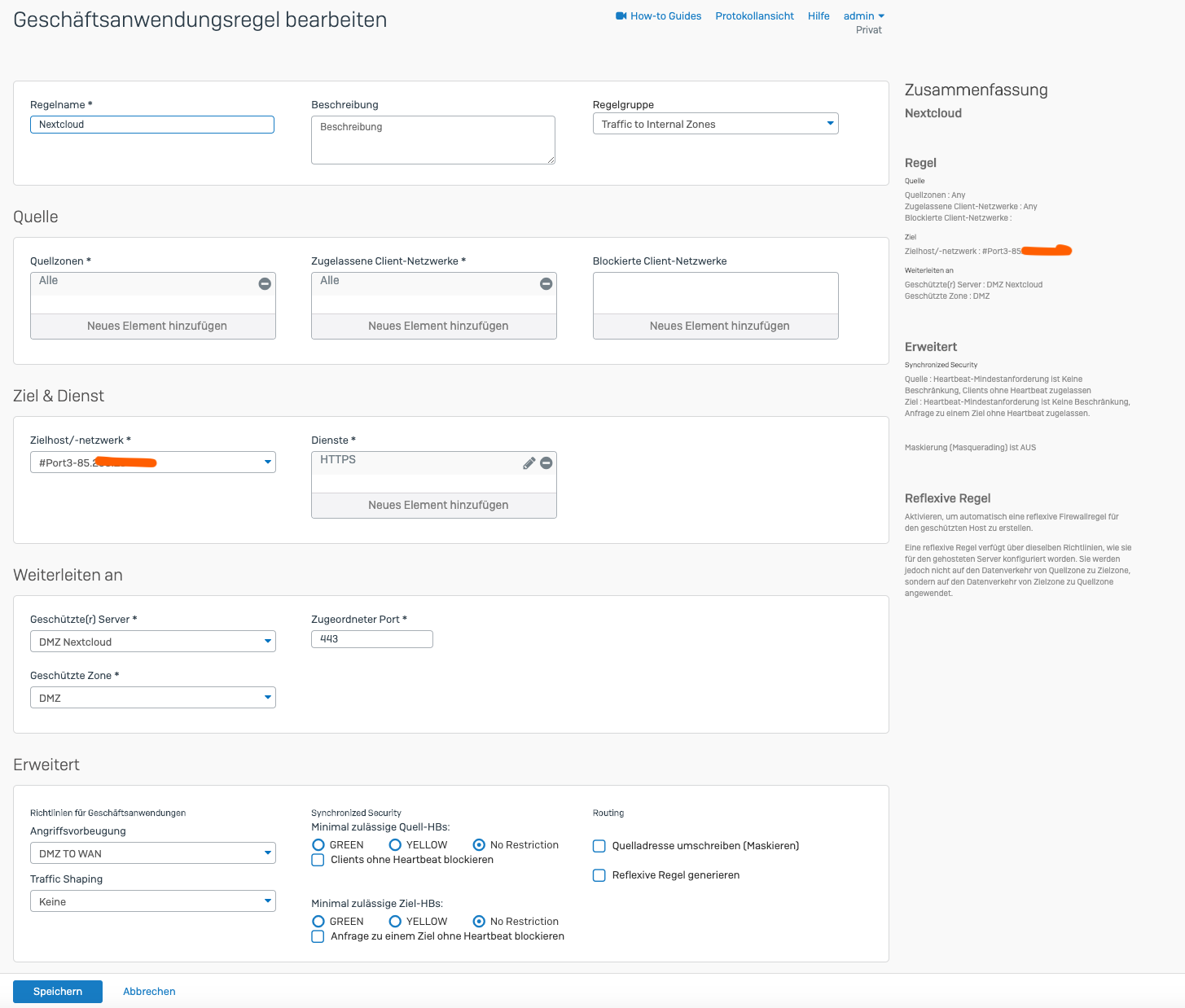Expand the Zielhost/-netzwerk dropdown
This screenshot has height=1008, width=1185.
[153, 462]
